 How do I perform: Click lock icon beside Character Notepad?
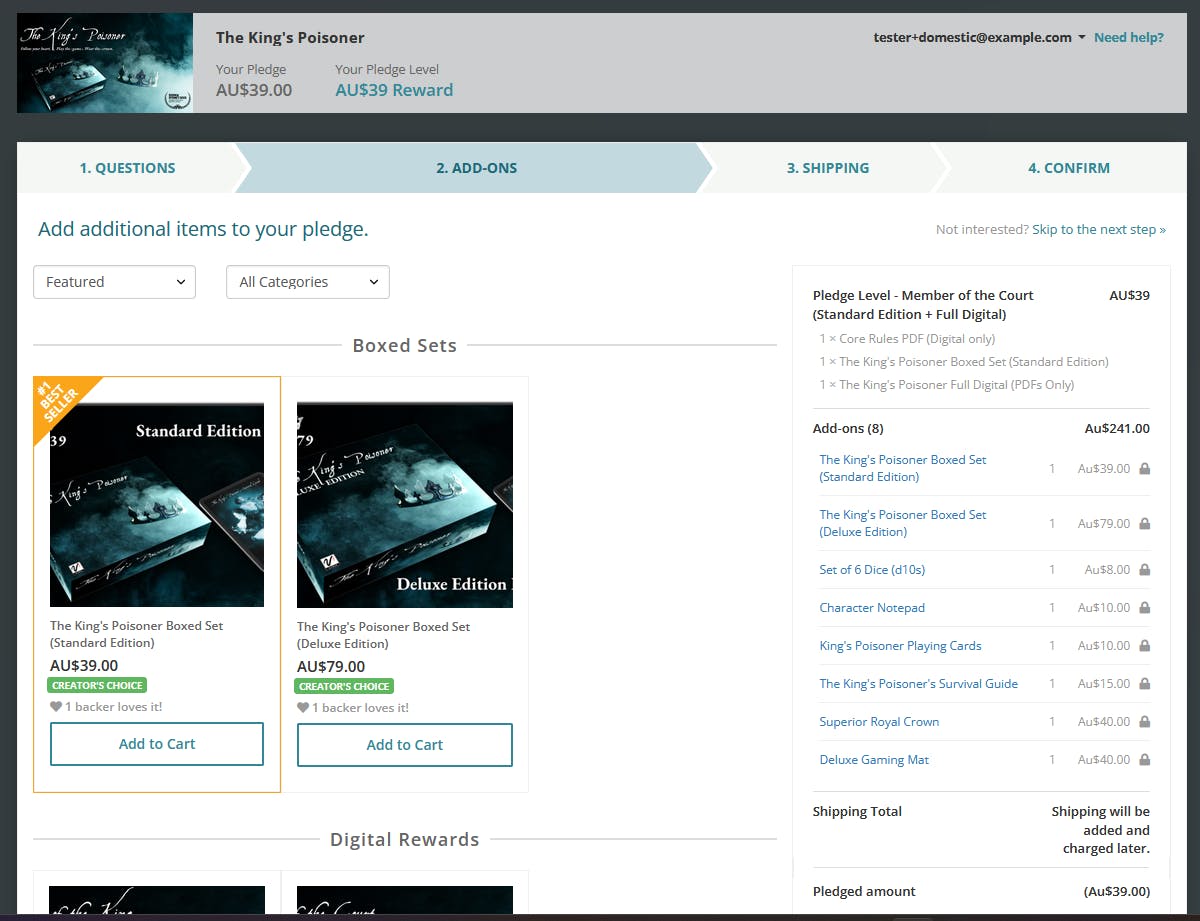(x=1144, y=607)
